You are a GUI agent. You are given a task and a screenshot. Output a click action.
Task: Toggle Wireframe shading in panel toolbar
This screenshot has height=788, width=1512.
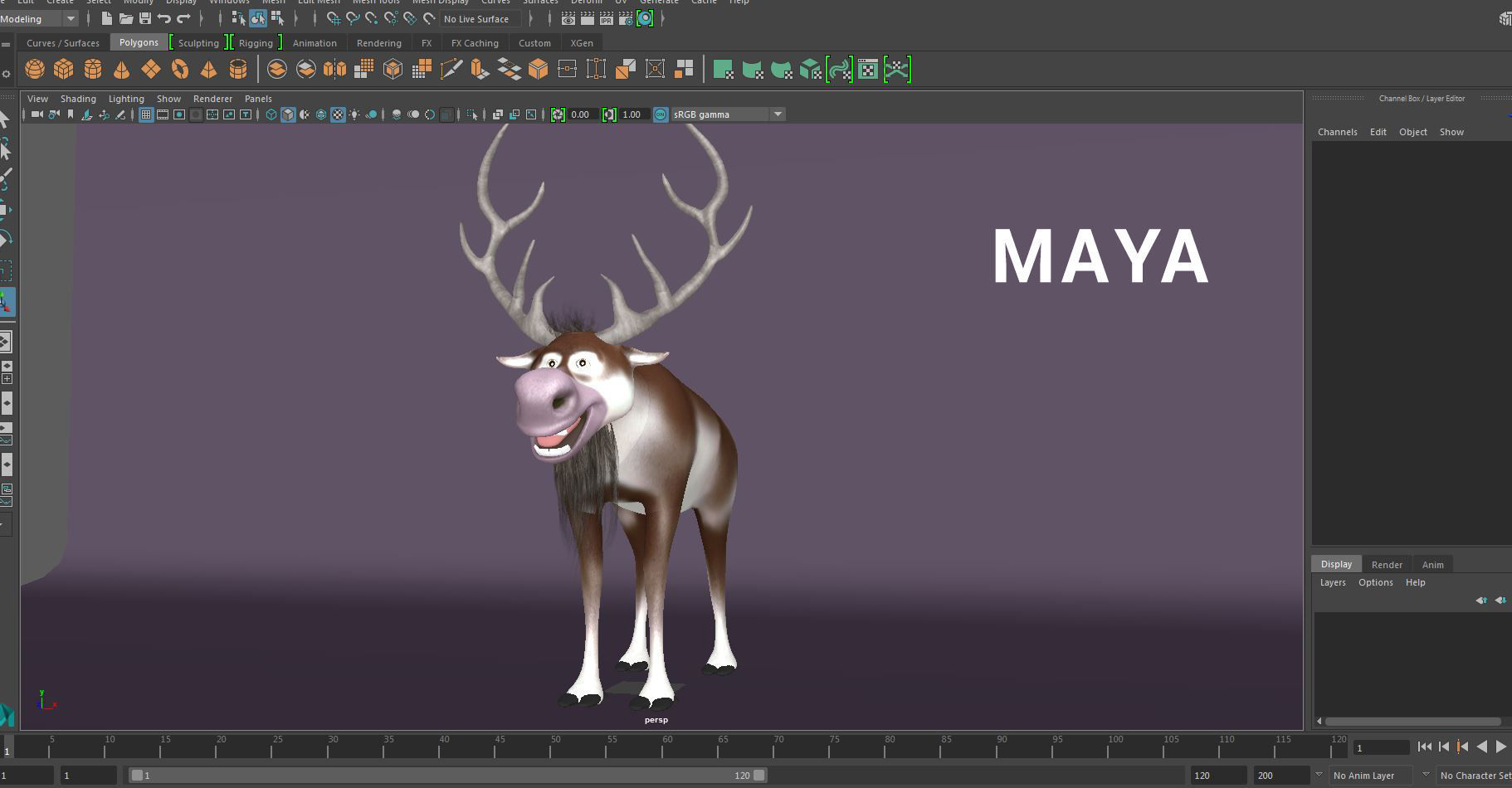[x=271, y=114]
